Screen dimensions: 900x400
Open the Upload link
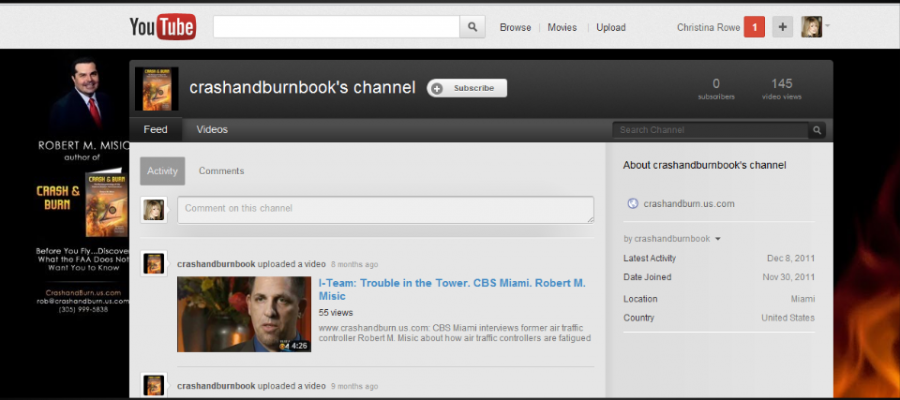pyautogui.click(x=611, y=28)
